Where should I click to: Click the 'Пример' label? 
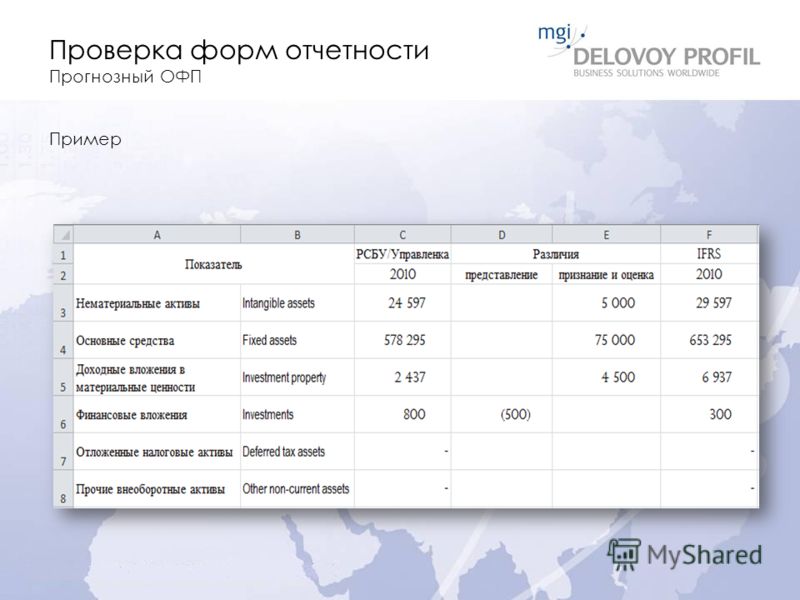click(x=85, y=140)
